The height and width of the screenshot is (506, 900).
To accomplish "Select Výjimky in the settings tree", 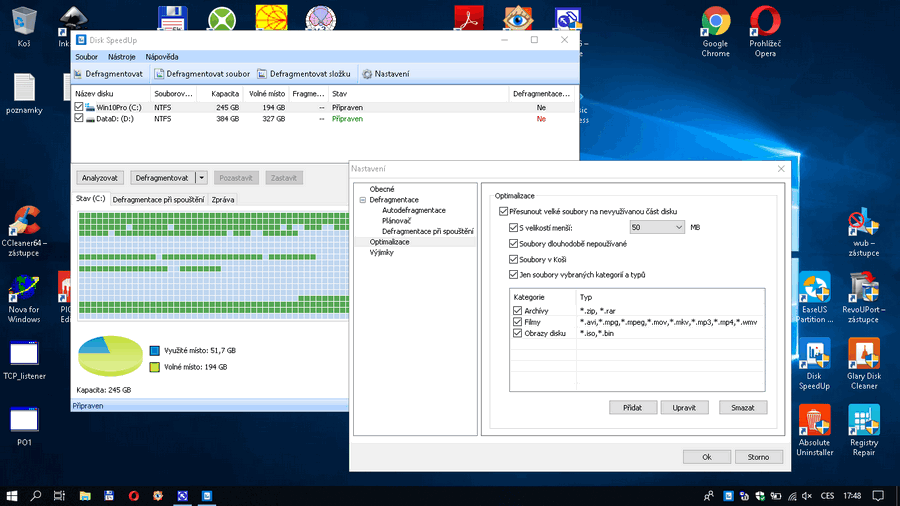I will tap(381, 252).
